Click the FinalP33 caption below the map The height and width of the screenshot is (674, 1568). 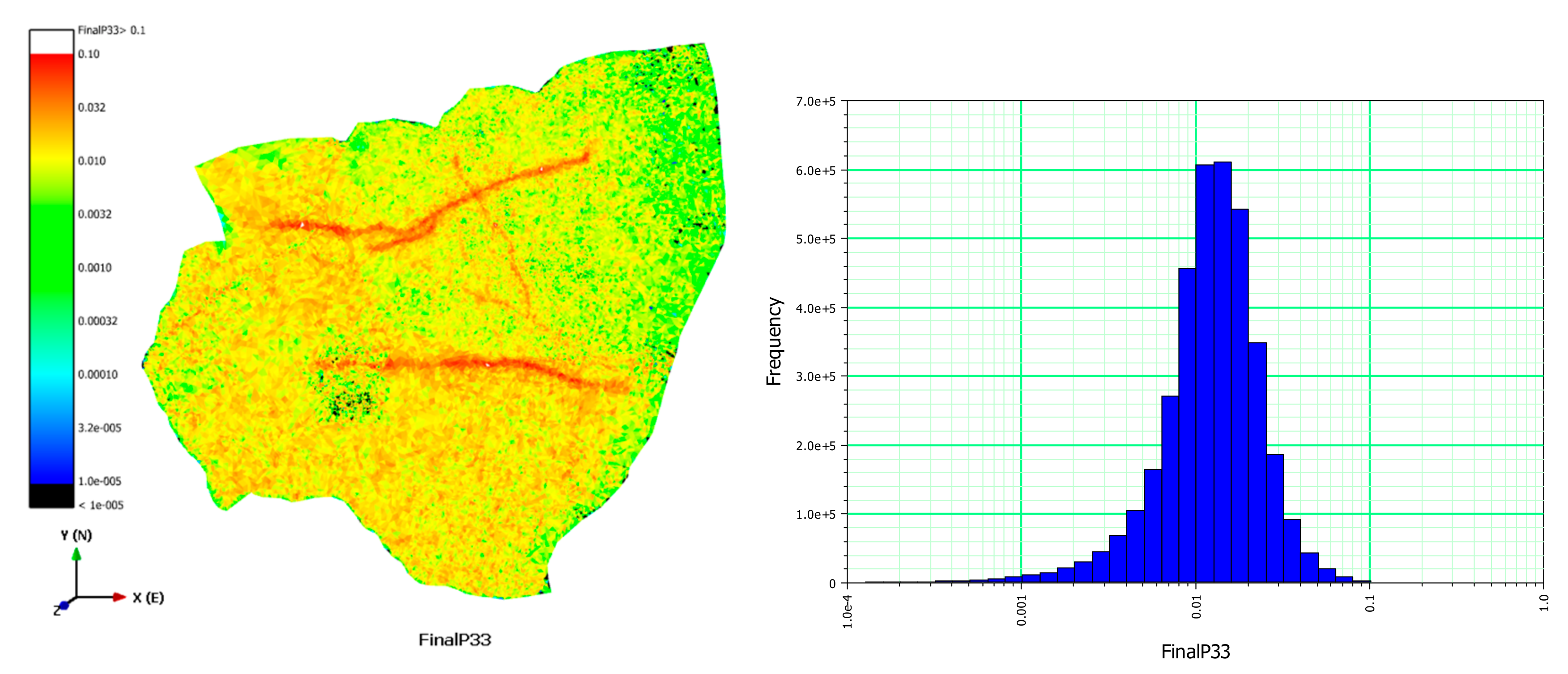pos(454,640)
